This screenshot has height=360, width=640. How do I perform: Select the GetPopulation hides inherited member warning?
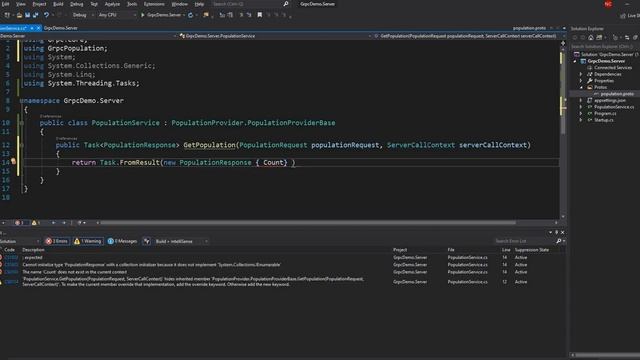point(282,282)
